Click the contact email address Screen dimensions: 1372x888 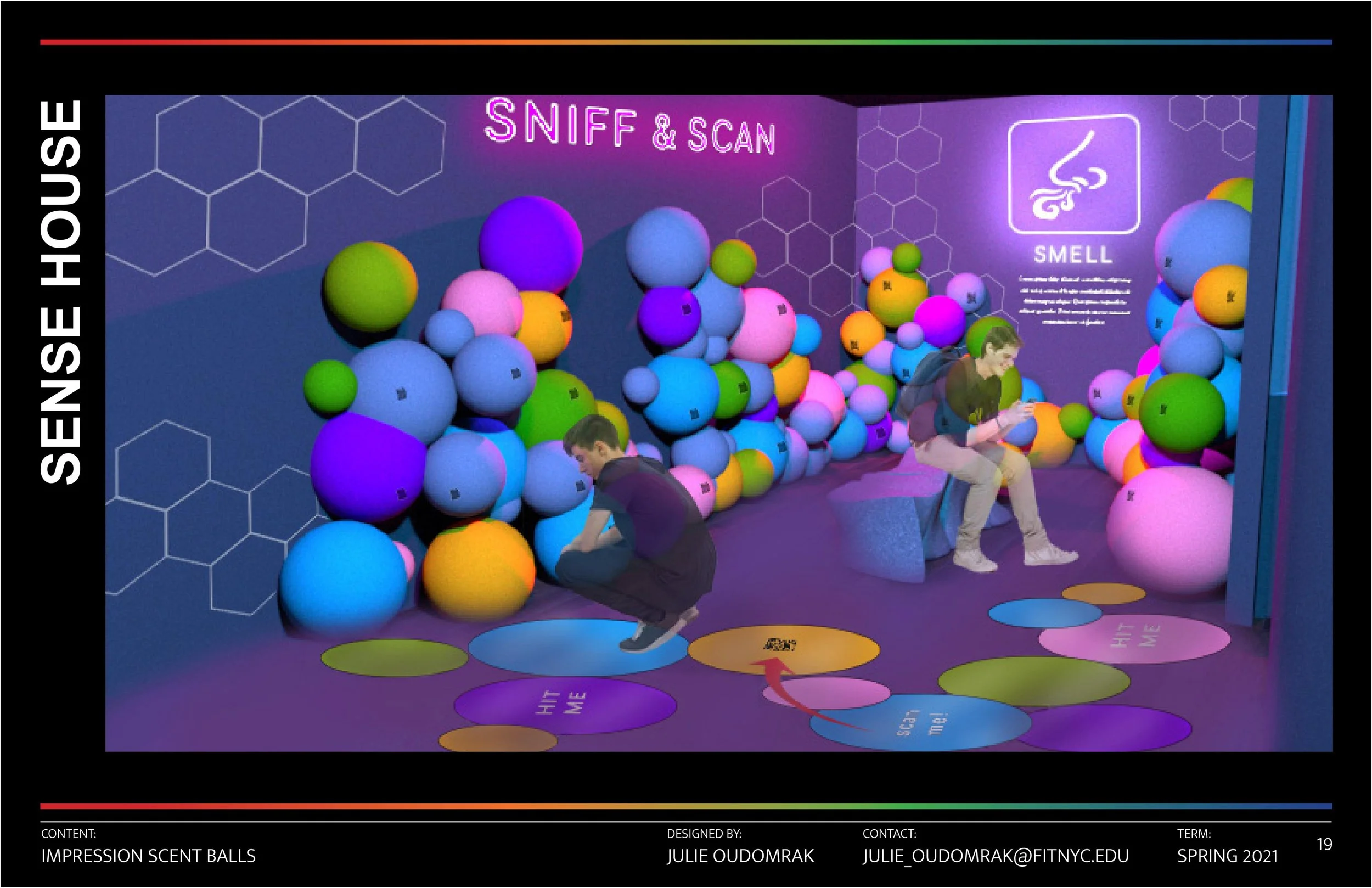(x=996, y=856)
